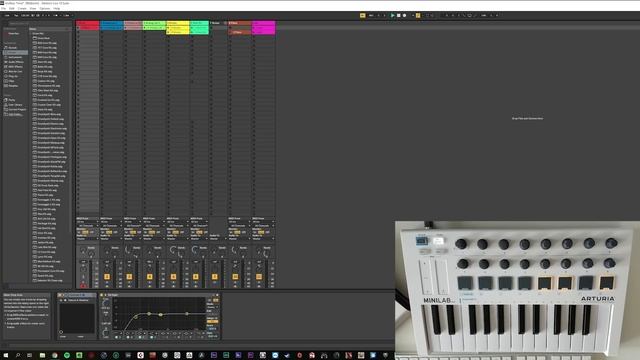Select the Sounds browser category
This screenshot has width=640, height=360.
click(x=13, y=48)
